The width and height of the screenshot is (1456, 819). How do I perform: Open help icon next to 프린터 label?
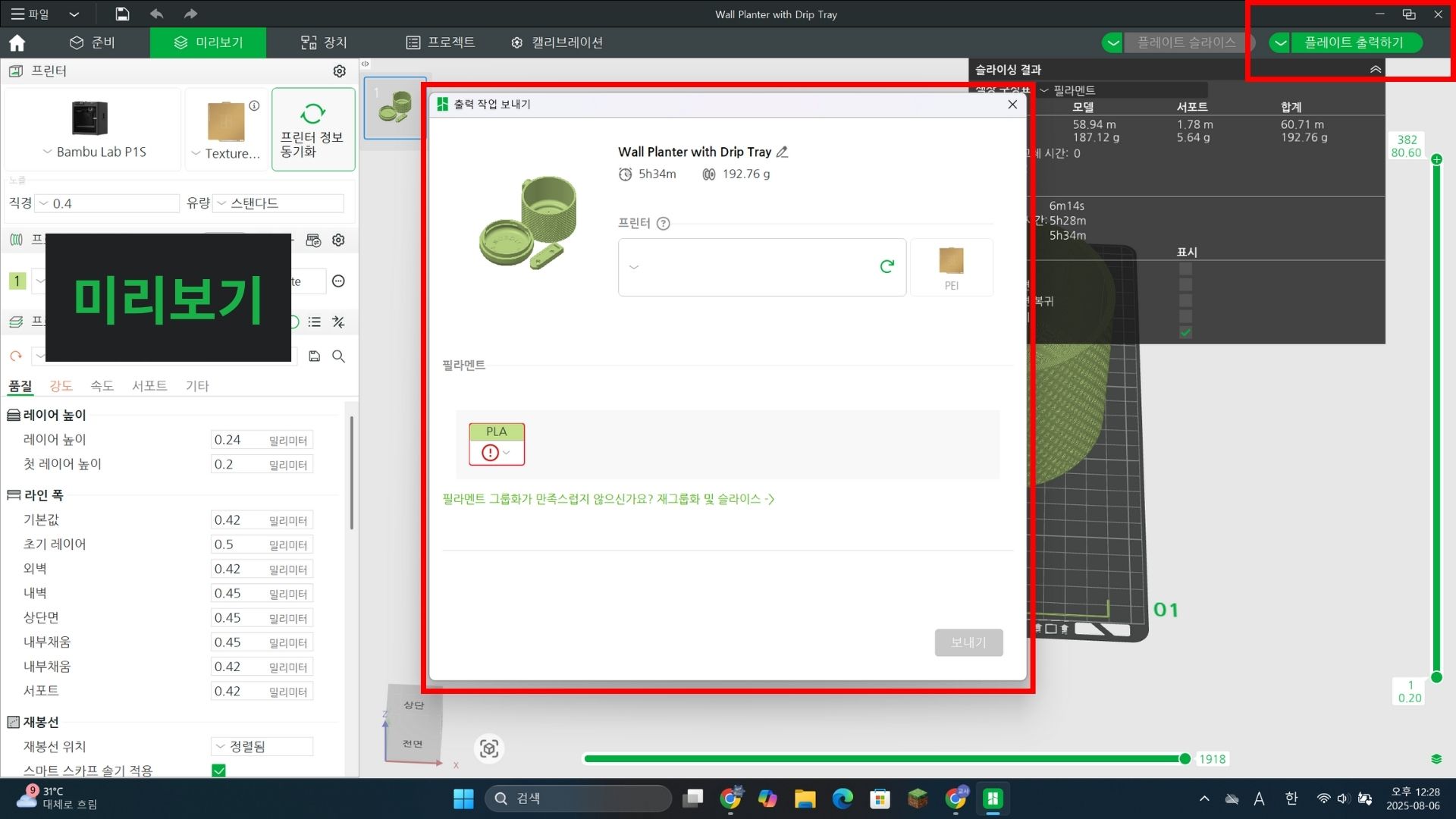pyautogui.click(x=664, y=223)
